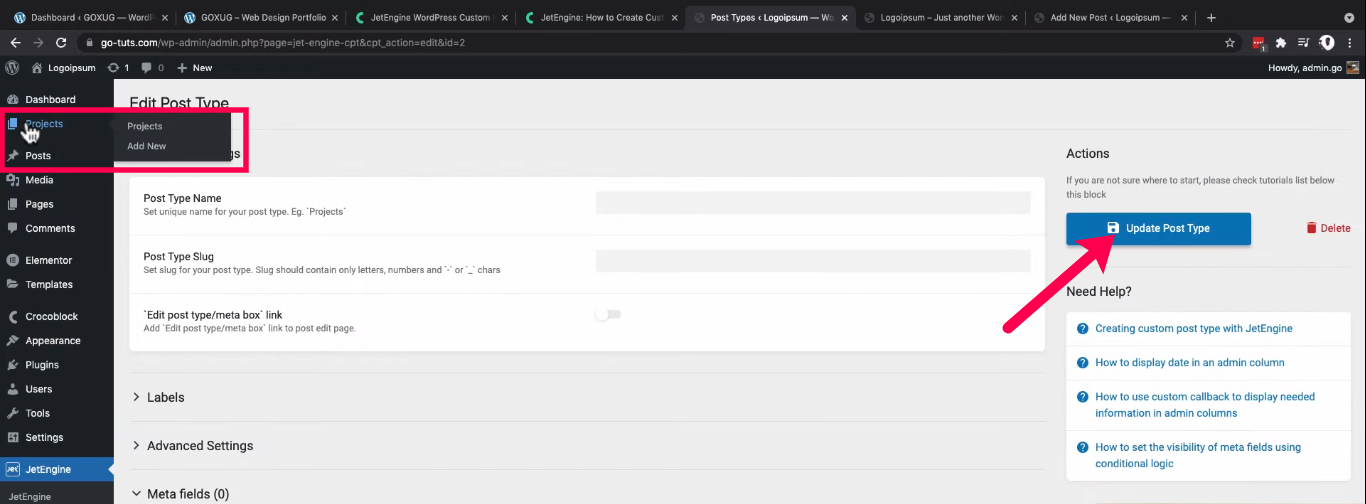Open the Media library menu item

click(x=40, y=180)
